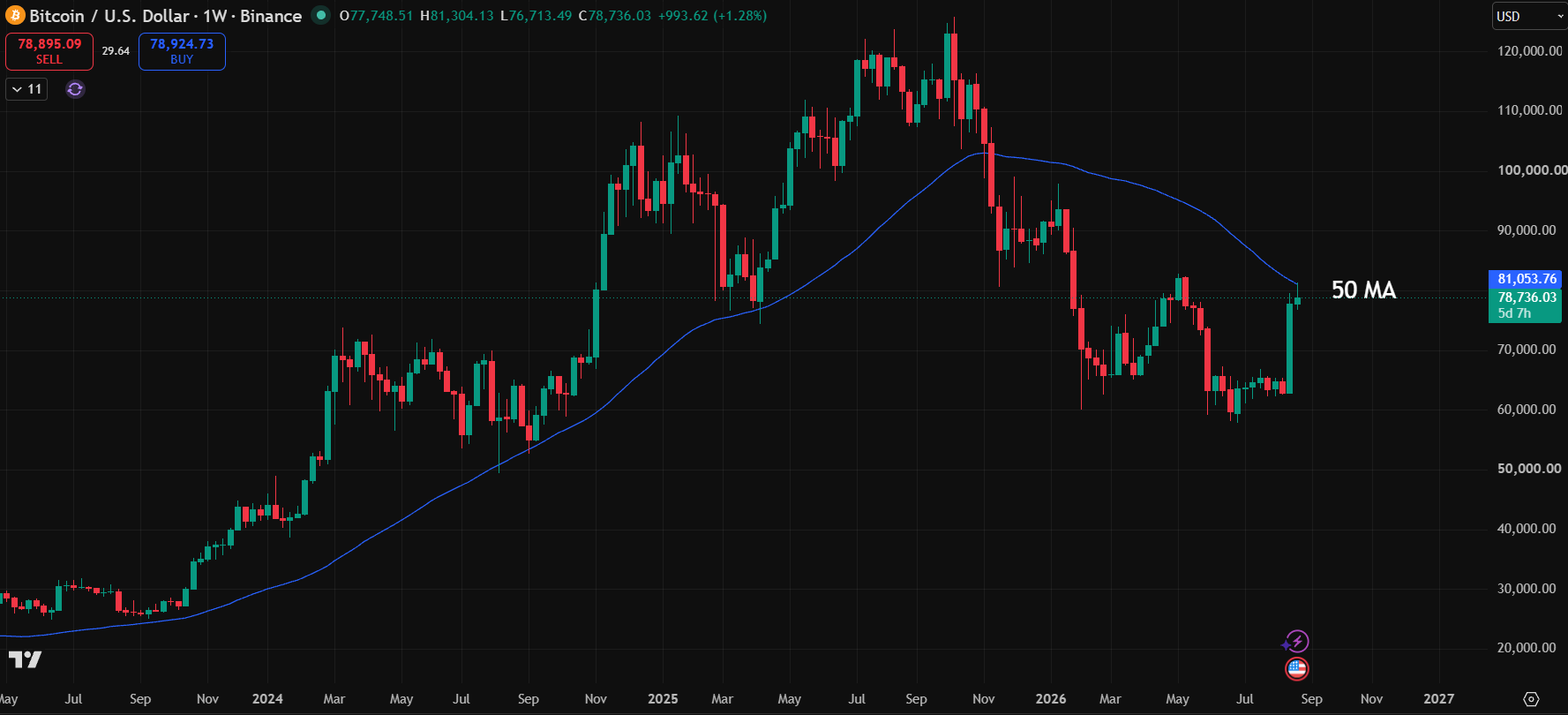Open the US flag economic events icon
Viewport: 1568px width, 715px height.
tap(1296, 669)
